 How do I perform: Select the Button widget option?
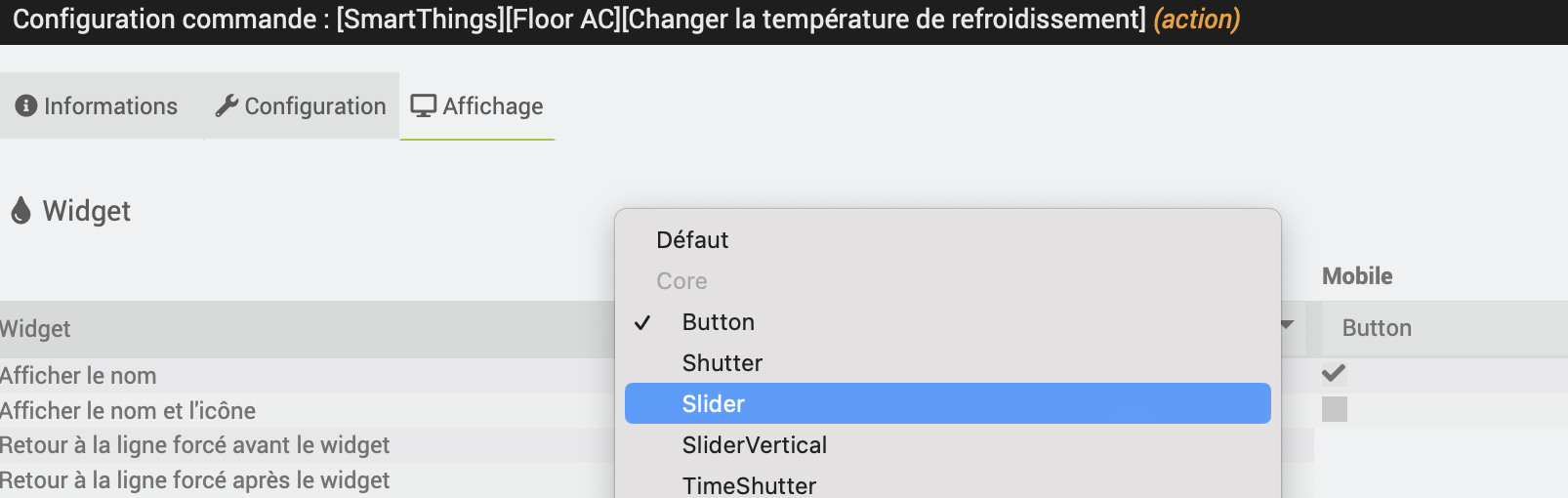947,322
